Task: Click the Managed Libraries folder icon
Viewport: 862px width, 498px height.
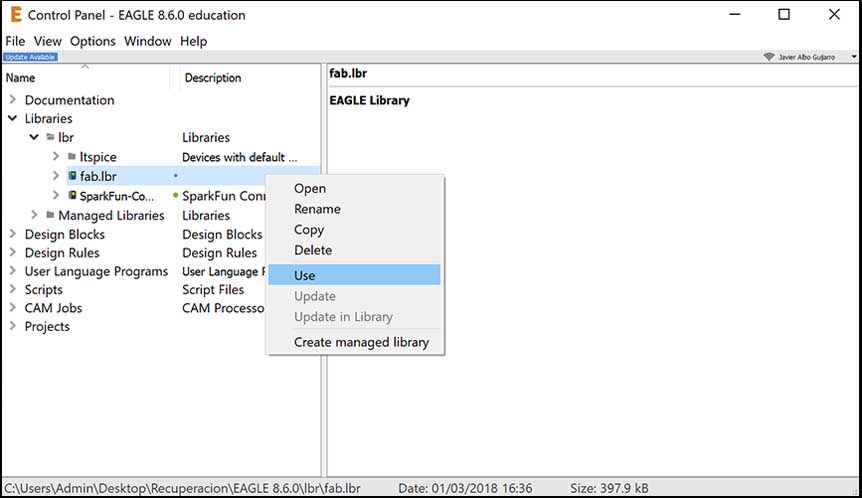Action: (50, 215)
